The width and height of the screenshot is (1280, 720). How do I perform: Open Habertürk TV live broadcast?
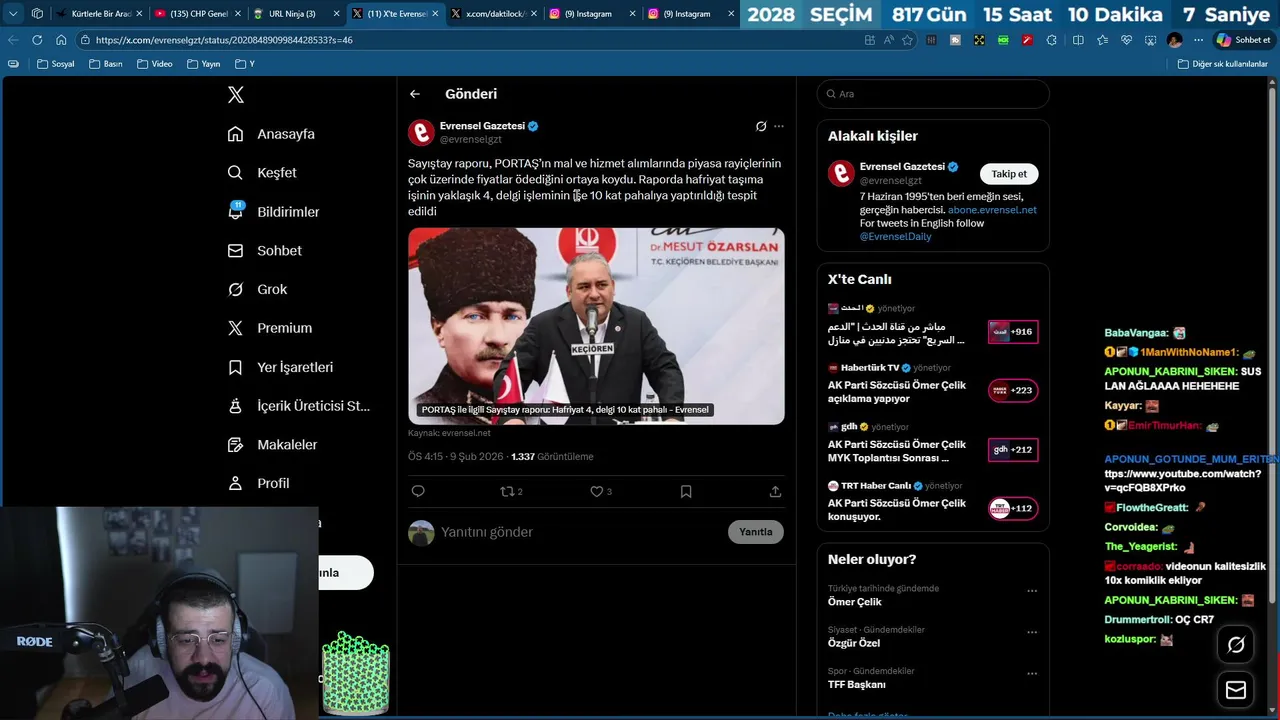coord(933,384)
